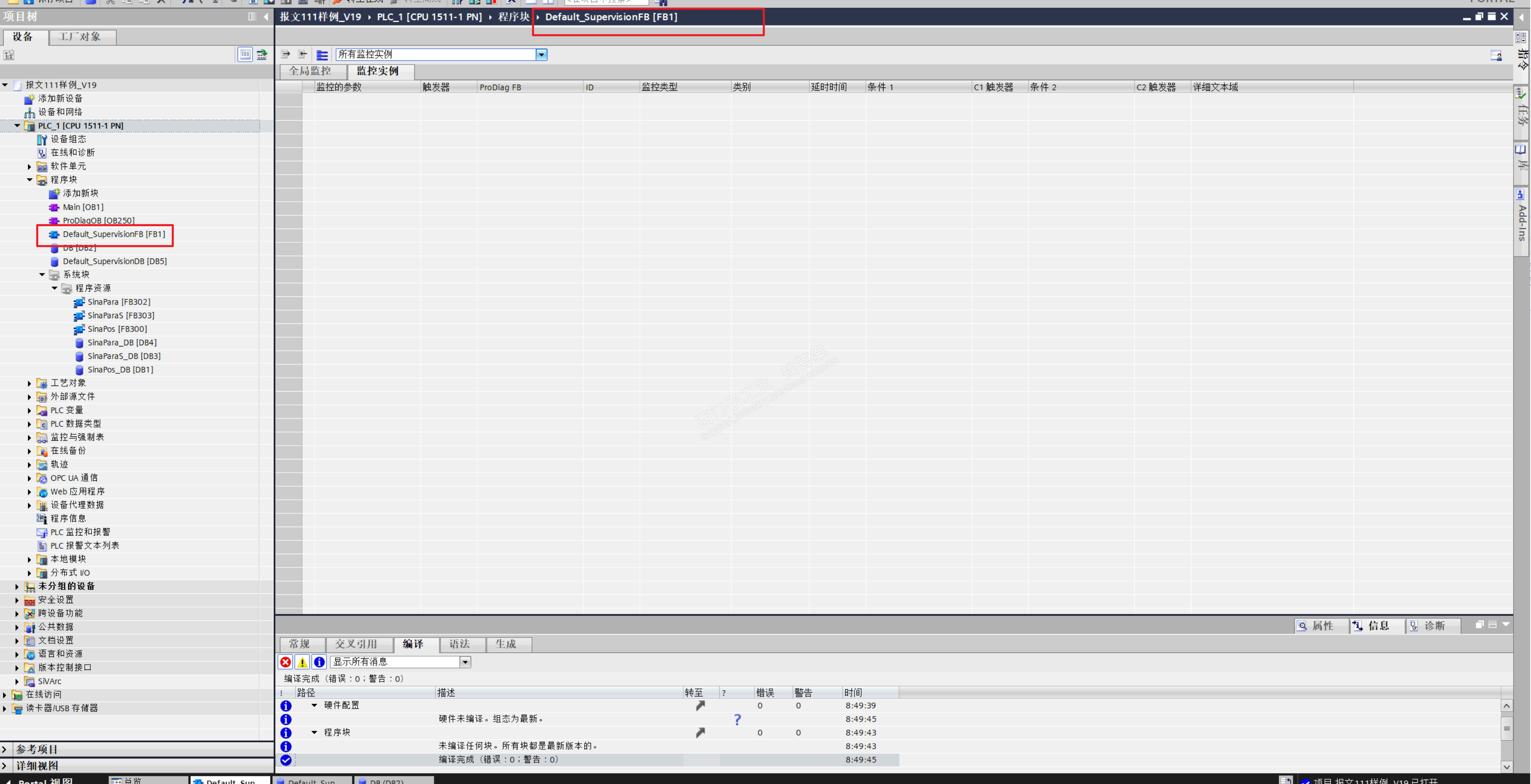
Task: Click the Main [OB1] block icon
Action: point(54,207)
